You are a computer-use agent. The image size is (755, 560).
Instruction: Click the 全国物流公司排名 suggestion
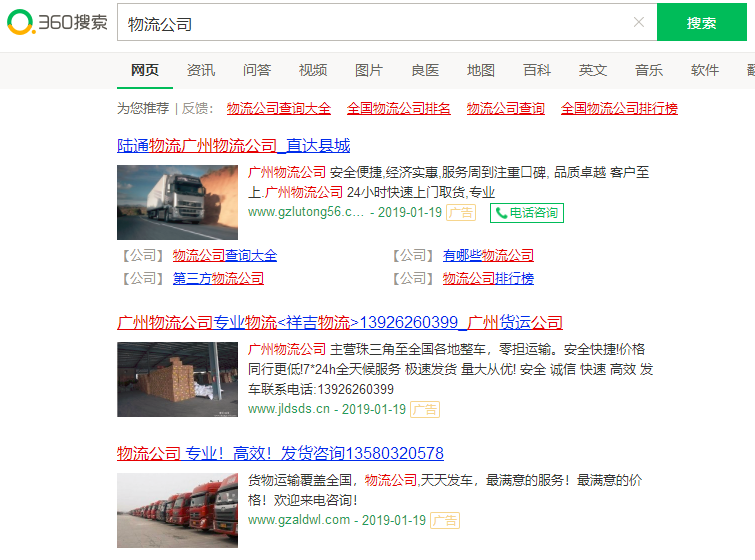click(398, 108)
